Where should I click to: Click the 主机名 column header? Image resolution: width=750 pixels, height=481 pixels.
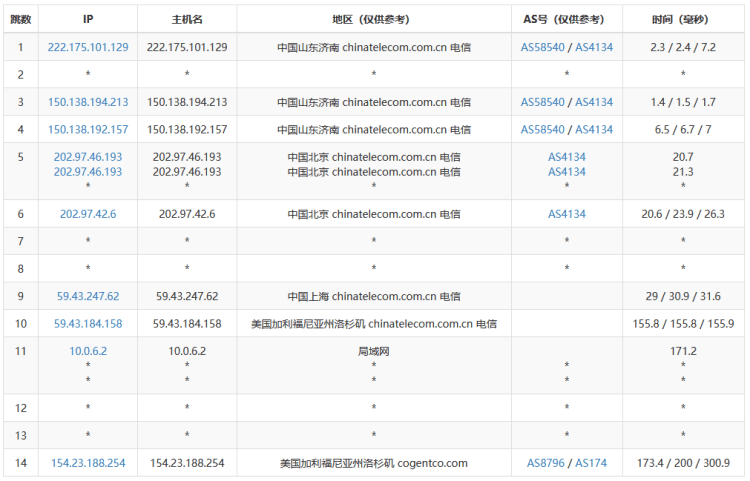187,19
